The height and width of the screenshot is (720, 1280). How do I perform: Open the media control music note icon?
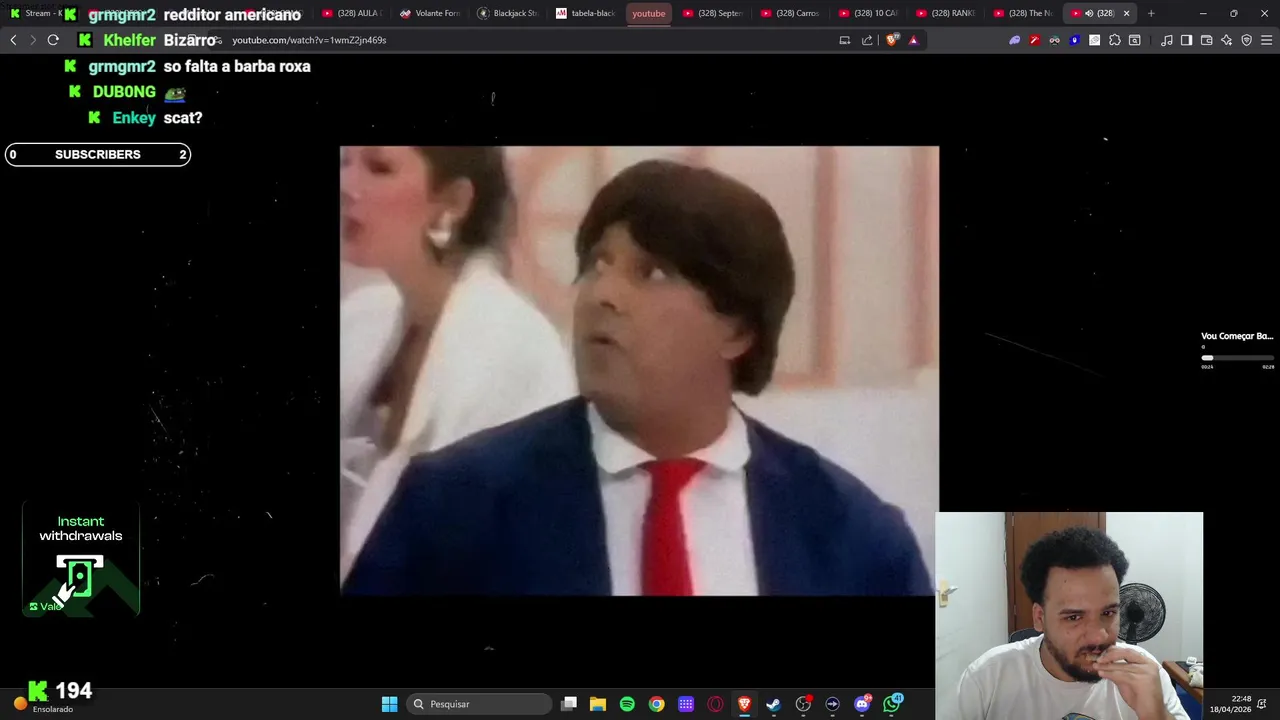1167,40
